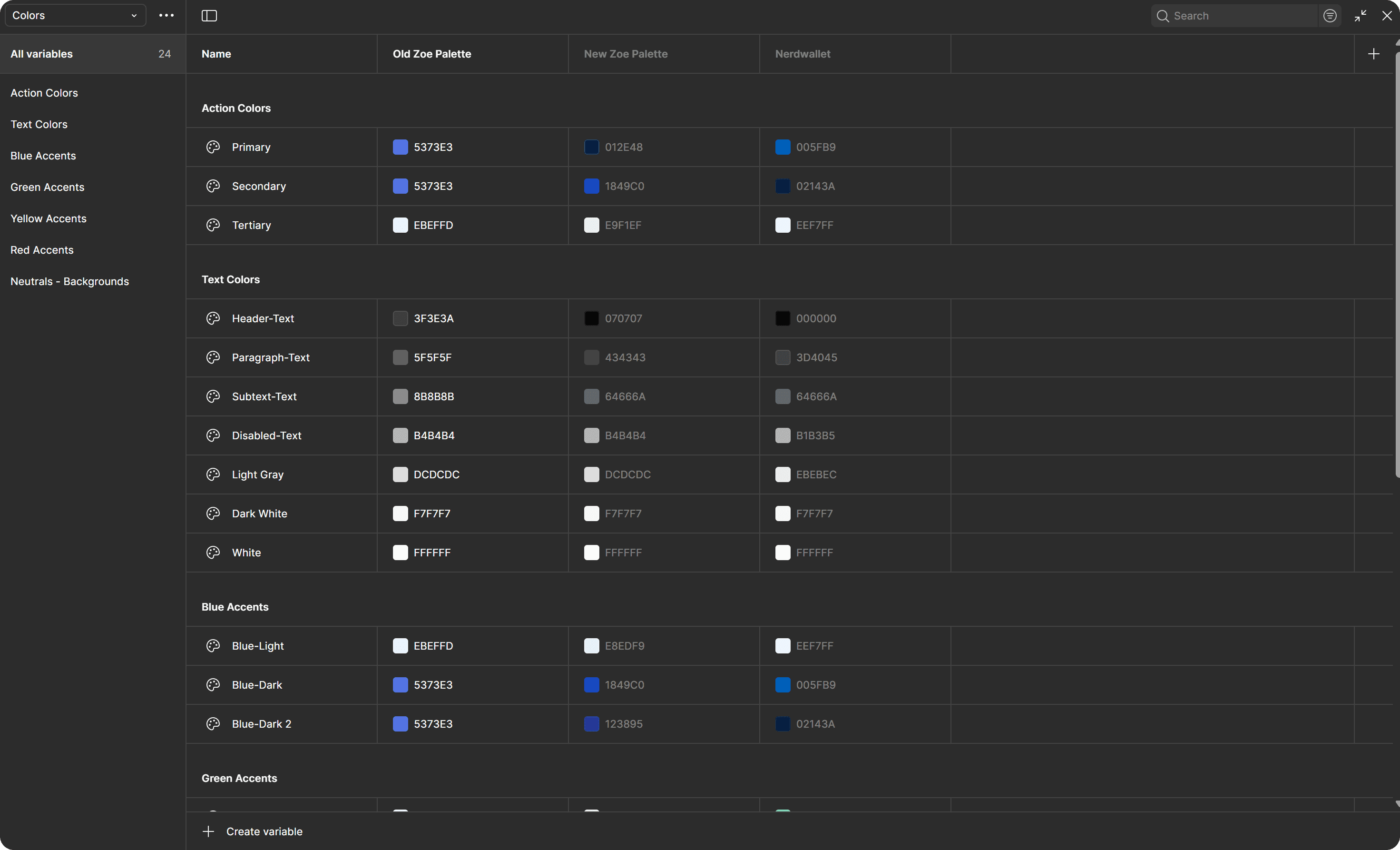Click the palette icon beside Light Gray
The height and width of the screenshot is (850, 1400).
[x=213, y=474]
